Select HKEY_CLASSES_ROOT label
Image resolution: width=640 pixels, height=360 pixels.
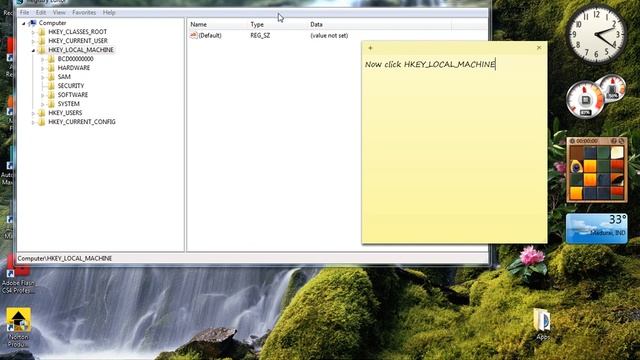tap(78, 32)
